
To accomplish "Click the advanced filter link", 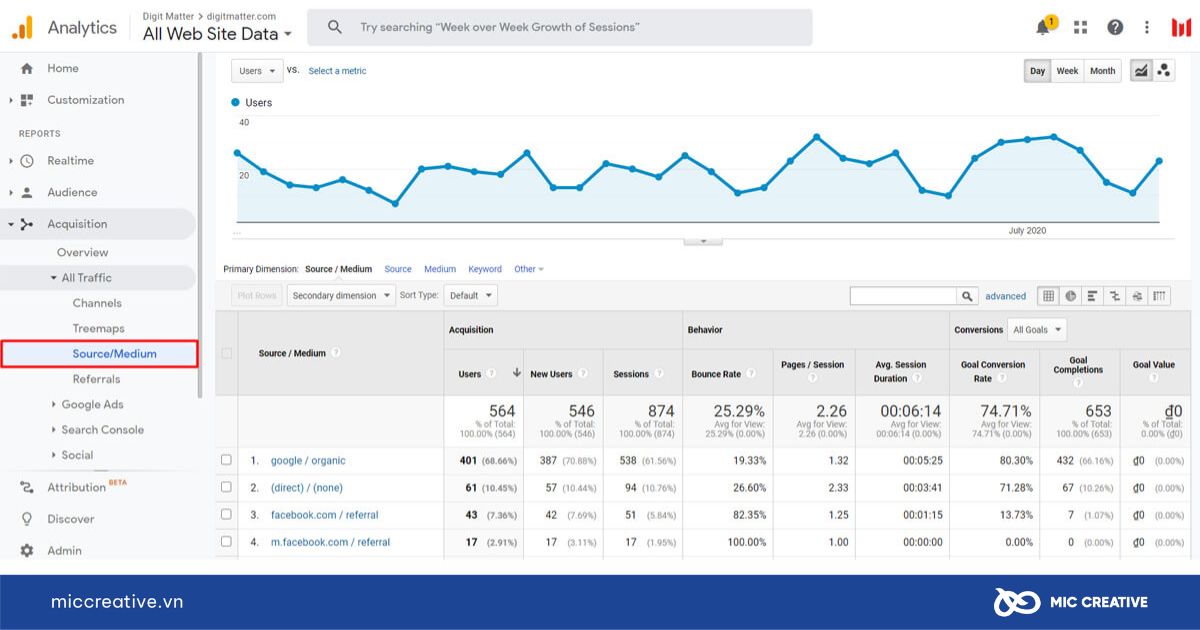I will coord(1005,296).
